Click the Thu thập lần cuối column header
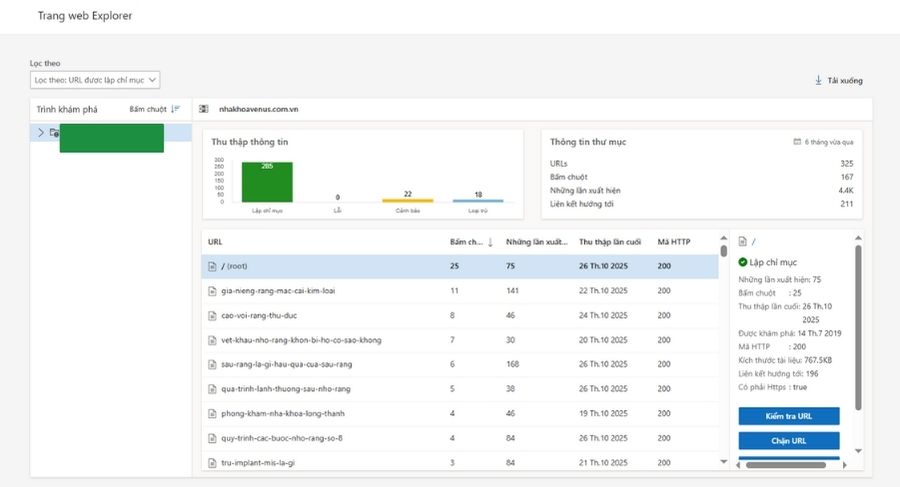900x487 pixels. pyautogui.click(x=608, y=242)
